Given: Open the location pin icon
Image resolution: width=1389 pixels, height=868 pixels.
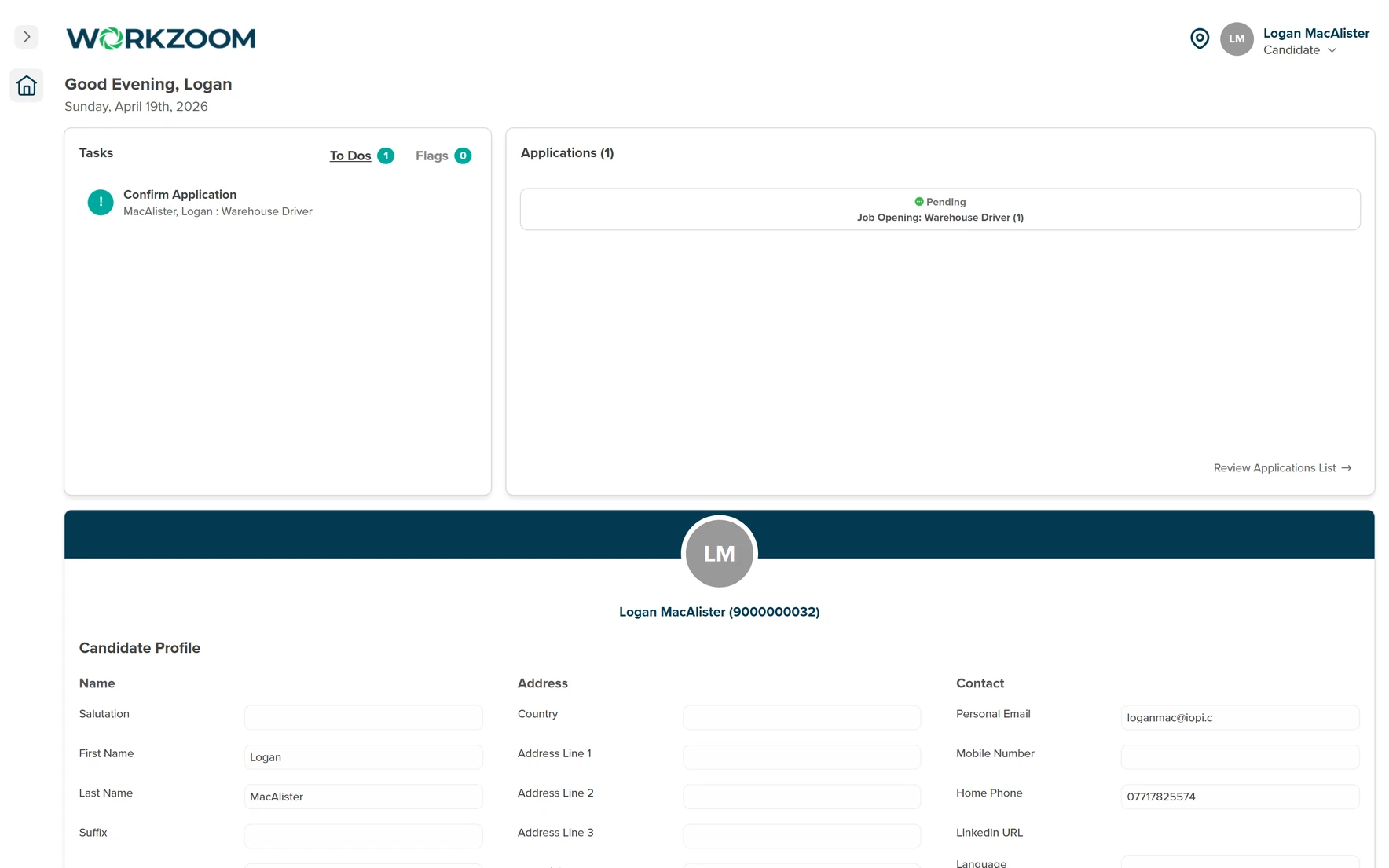Looking at the screenshot, I should tap(1199, 38).
